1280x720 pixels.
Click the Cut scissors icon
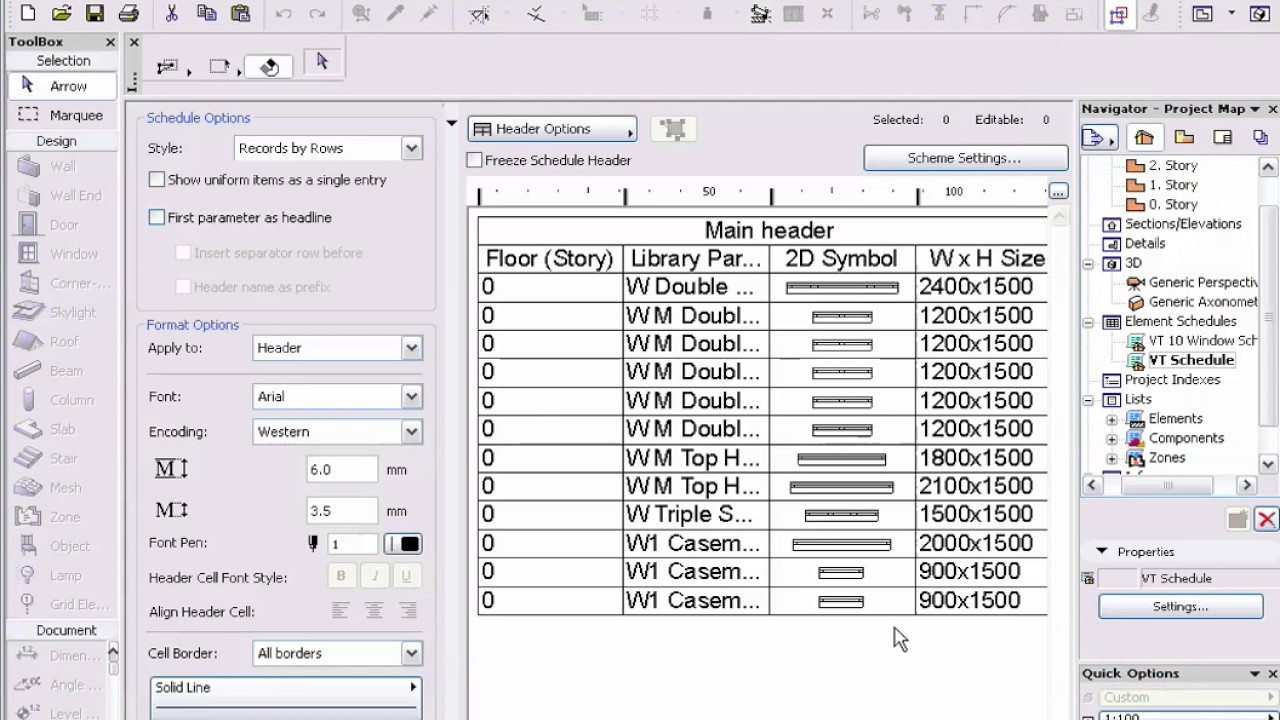point(172,14)
